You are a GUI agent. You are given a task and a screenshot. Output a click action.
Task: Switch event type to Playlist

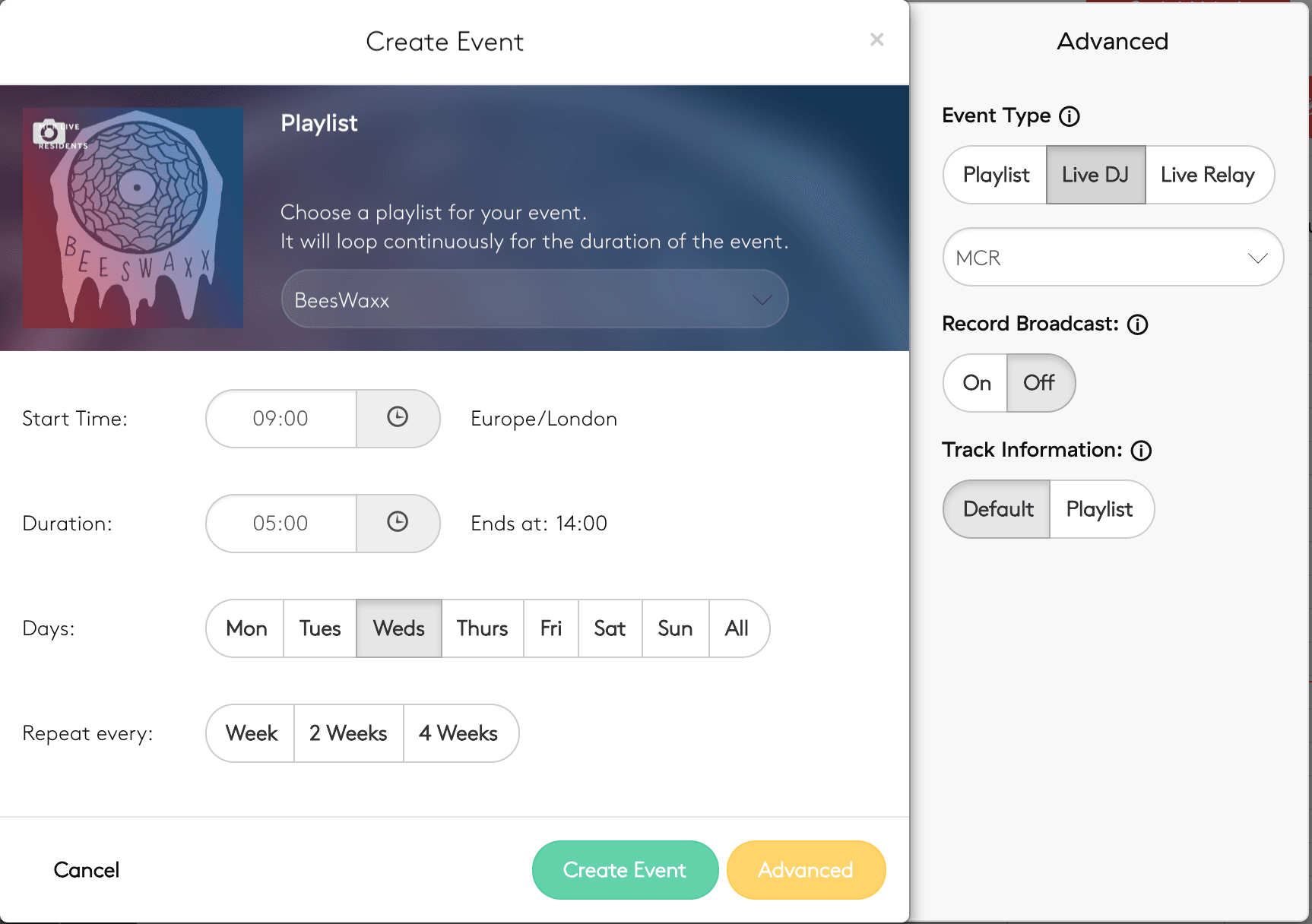[x=996, y=175]
